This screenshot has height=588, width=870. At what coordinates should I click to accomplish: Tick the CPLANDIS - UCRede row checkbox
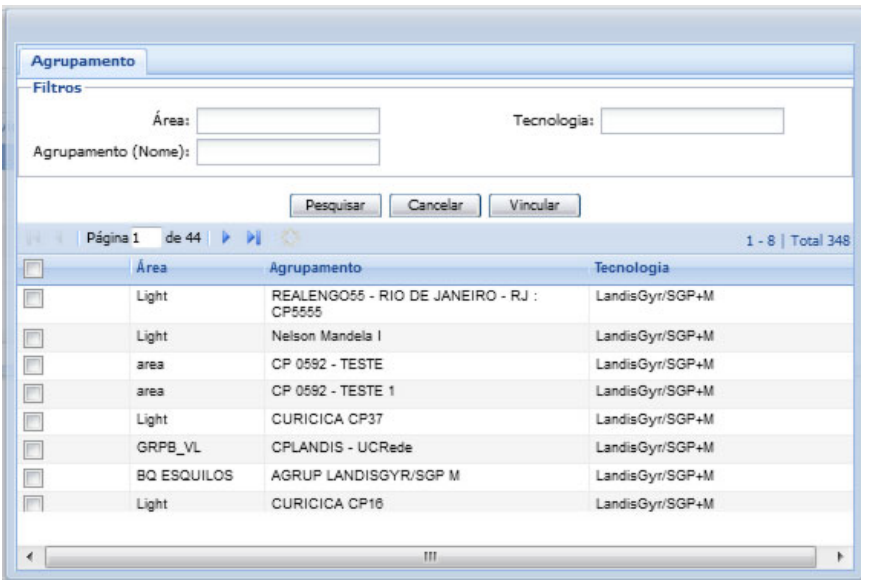click(33, 448)
